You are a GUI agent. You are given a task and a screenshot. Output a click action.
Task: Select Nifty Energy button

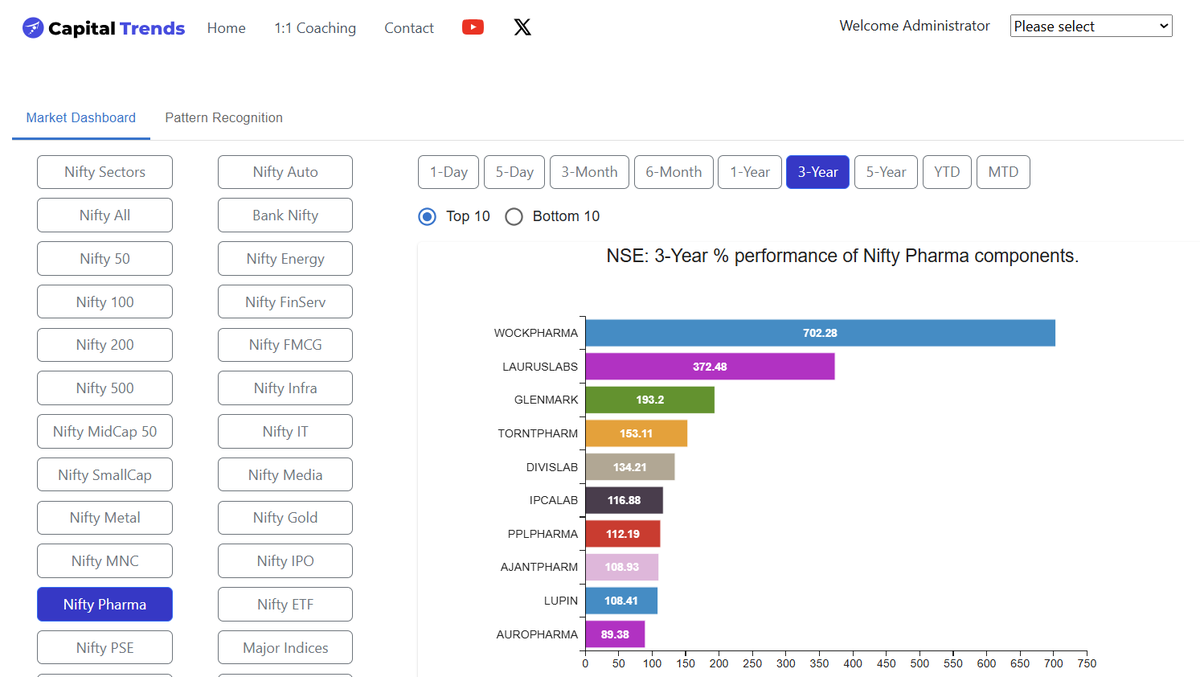click(x=285, y=258)
